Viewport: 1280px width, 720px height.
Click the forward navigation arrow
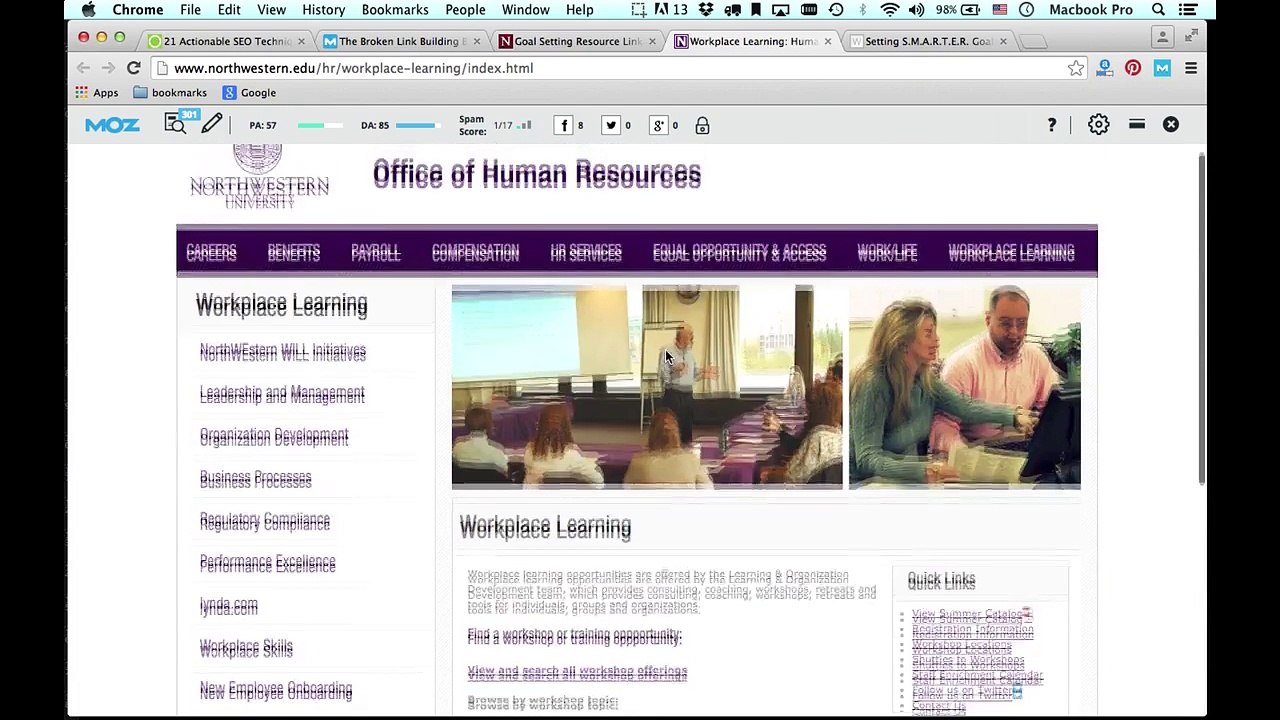pyautogui.click(x=108, y=68)
